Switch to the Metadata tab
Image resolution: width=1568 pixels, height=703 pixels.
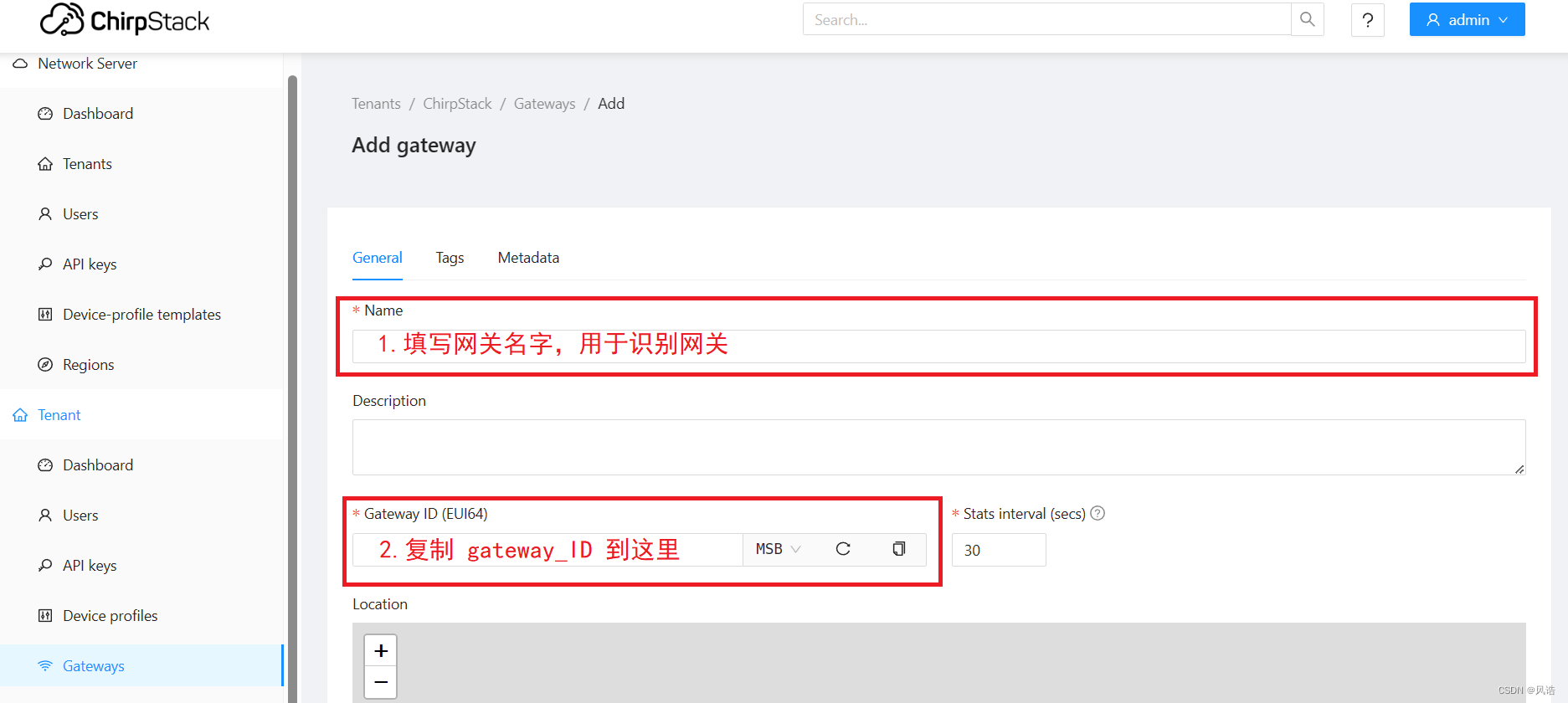(x=528, y=258)
